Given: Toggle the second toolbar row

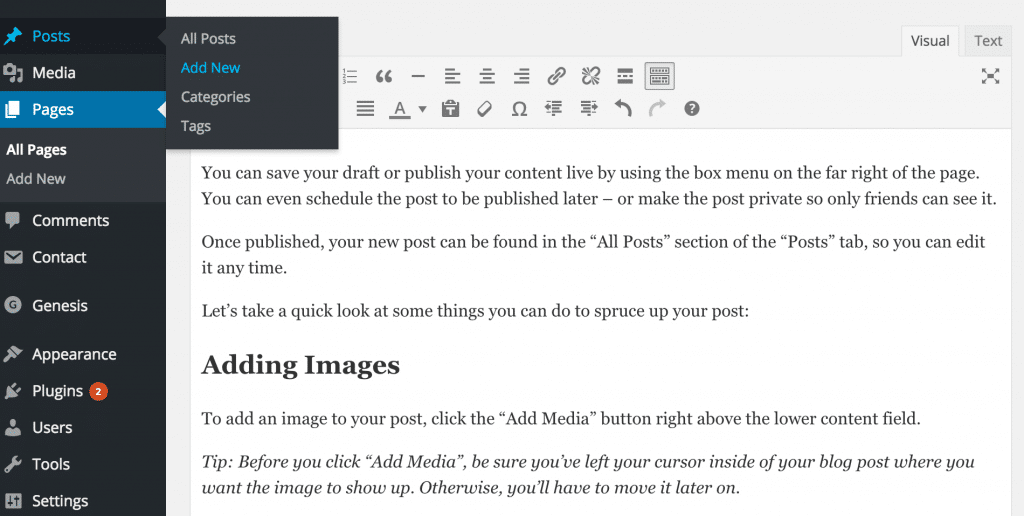Looking at the screenshot, I should (x=660, y=76).
